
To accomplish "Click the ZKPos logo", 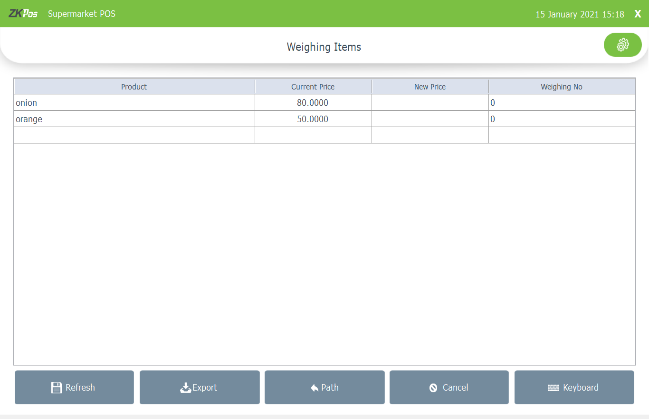I will (23, 13).
